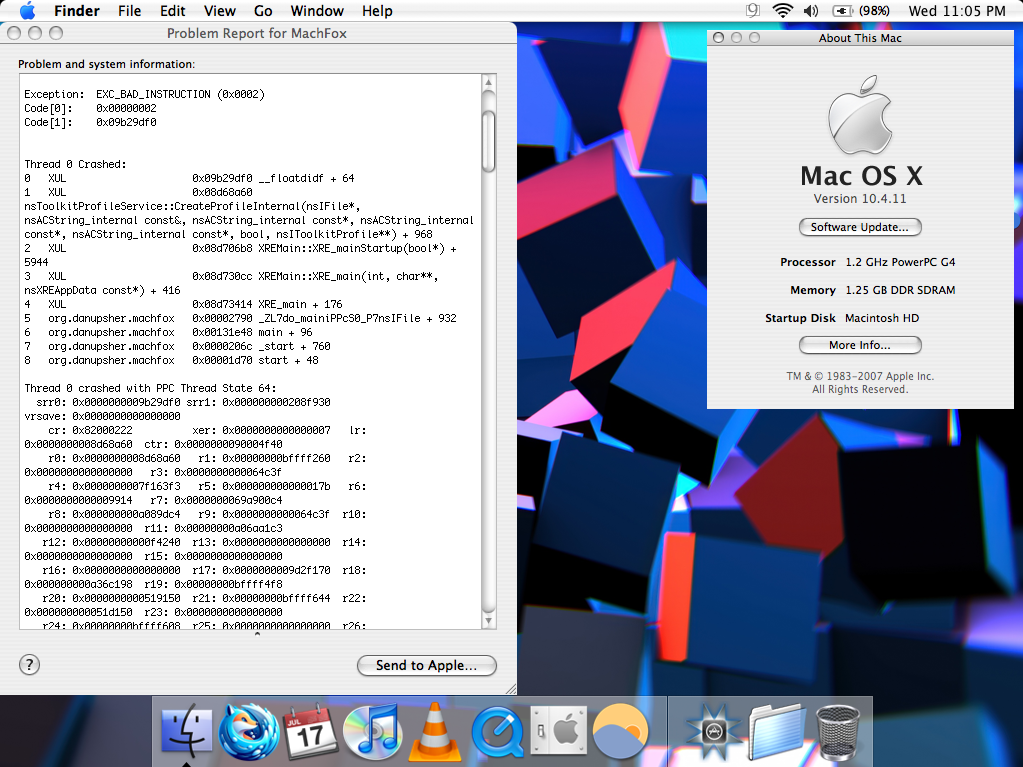Open the File menu
This screenshot has width=1023, height=767.
pyautogui.click(x=129, y=10)
